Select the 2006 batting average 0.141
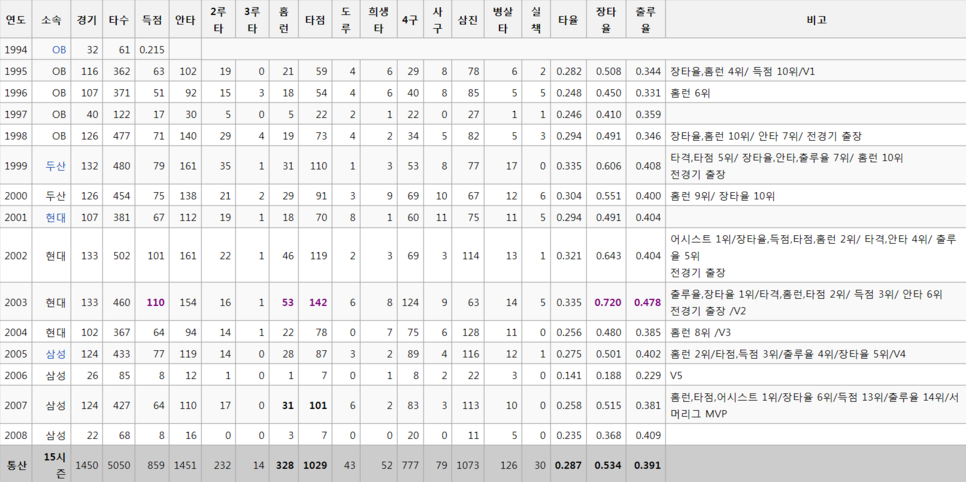966x482 pixels. click(569, 375)
